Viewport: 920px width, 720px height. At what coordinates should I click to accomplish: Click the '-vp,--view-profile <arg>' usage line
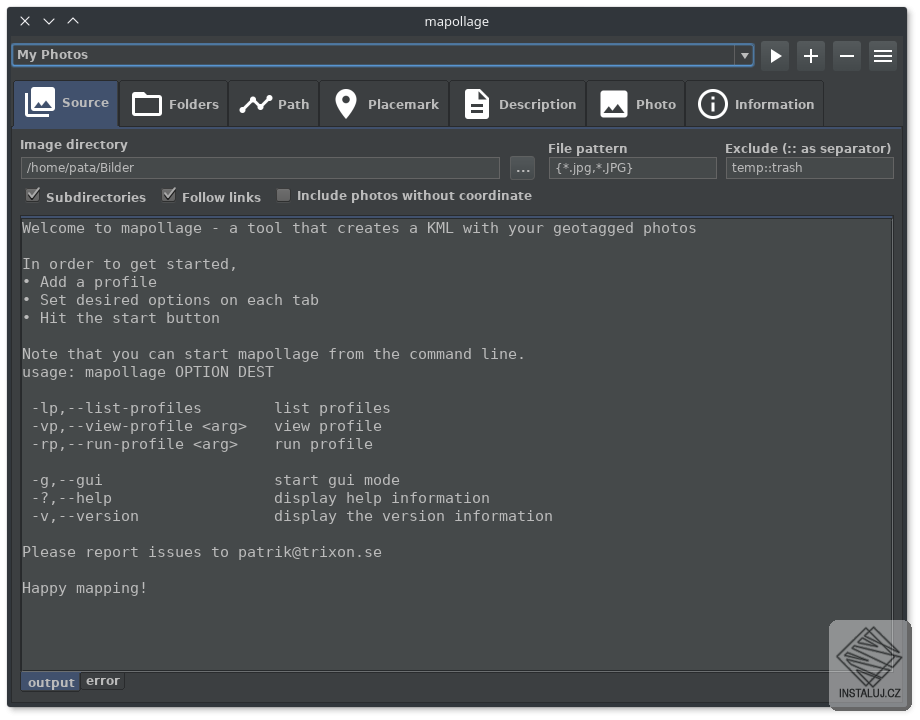point(207,426)
